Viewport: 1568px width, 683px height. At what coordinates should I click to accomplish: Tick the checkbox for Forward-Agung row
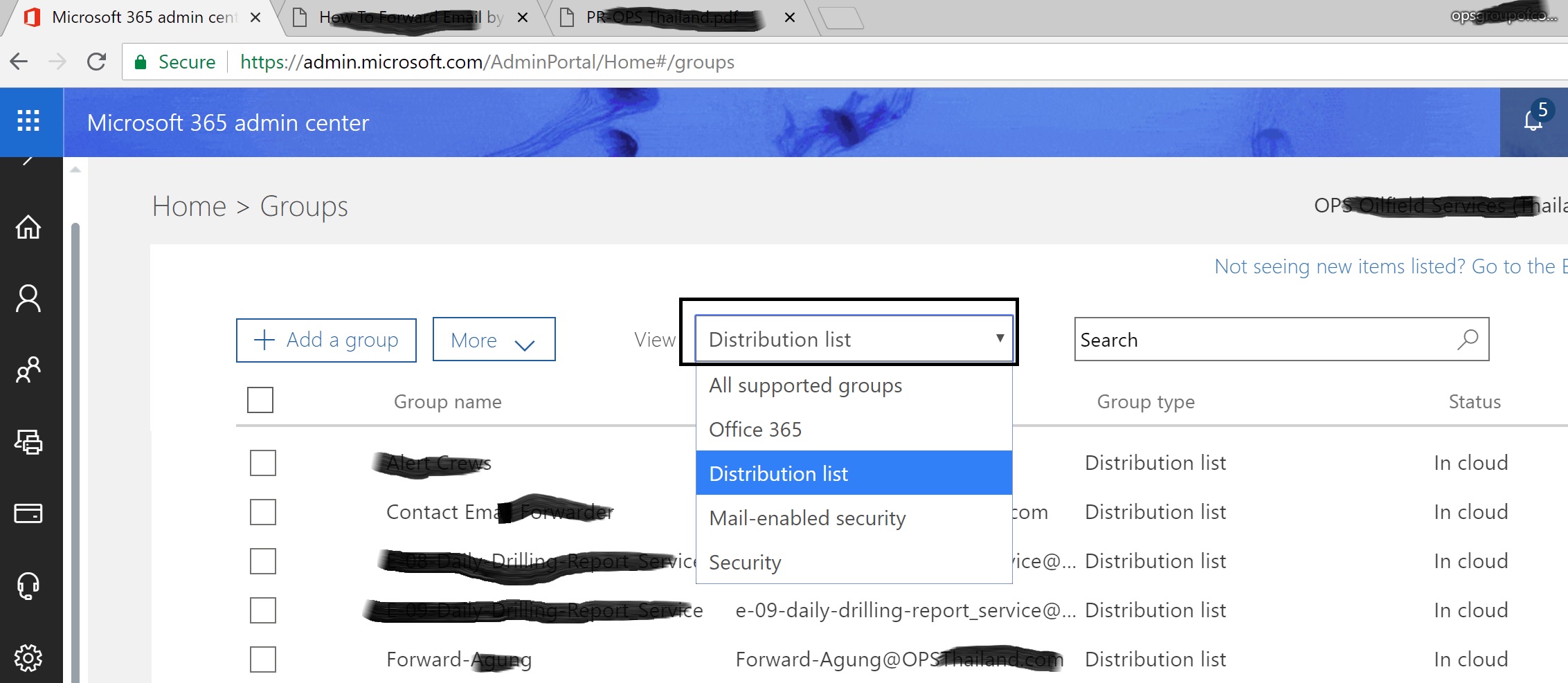(263, 659)
